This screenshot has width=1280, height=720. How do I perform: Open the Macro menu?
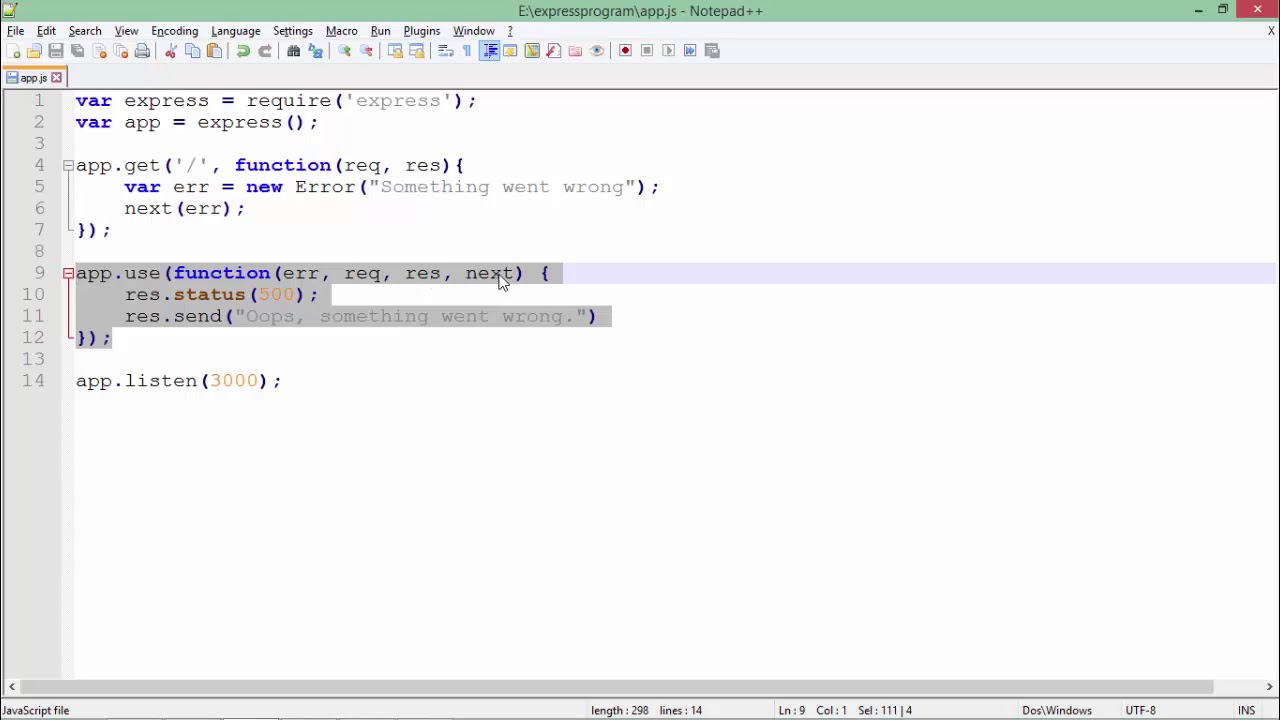coord(341,31)
